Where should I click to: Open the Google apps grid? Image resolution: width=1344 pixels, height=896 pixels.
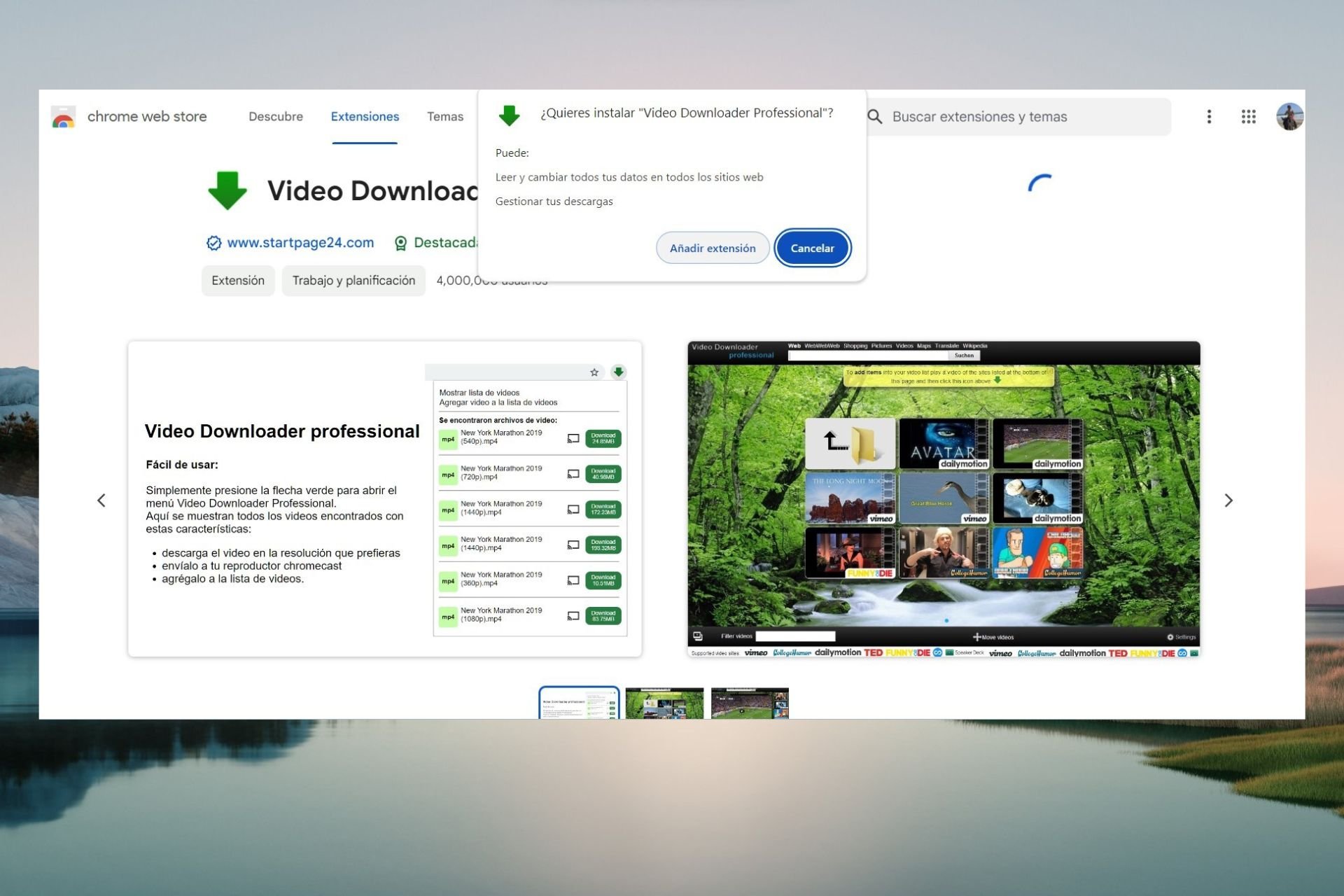(1248, 117)
